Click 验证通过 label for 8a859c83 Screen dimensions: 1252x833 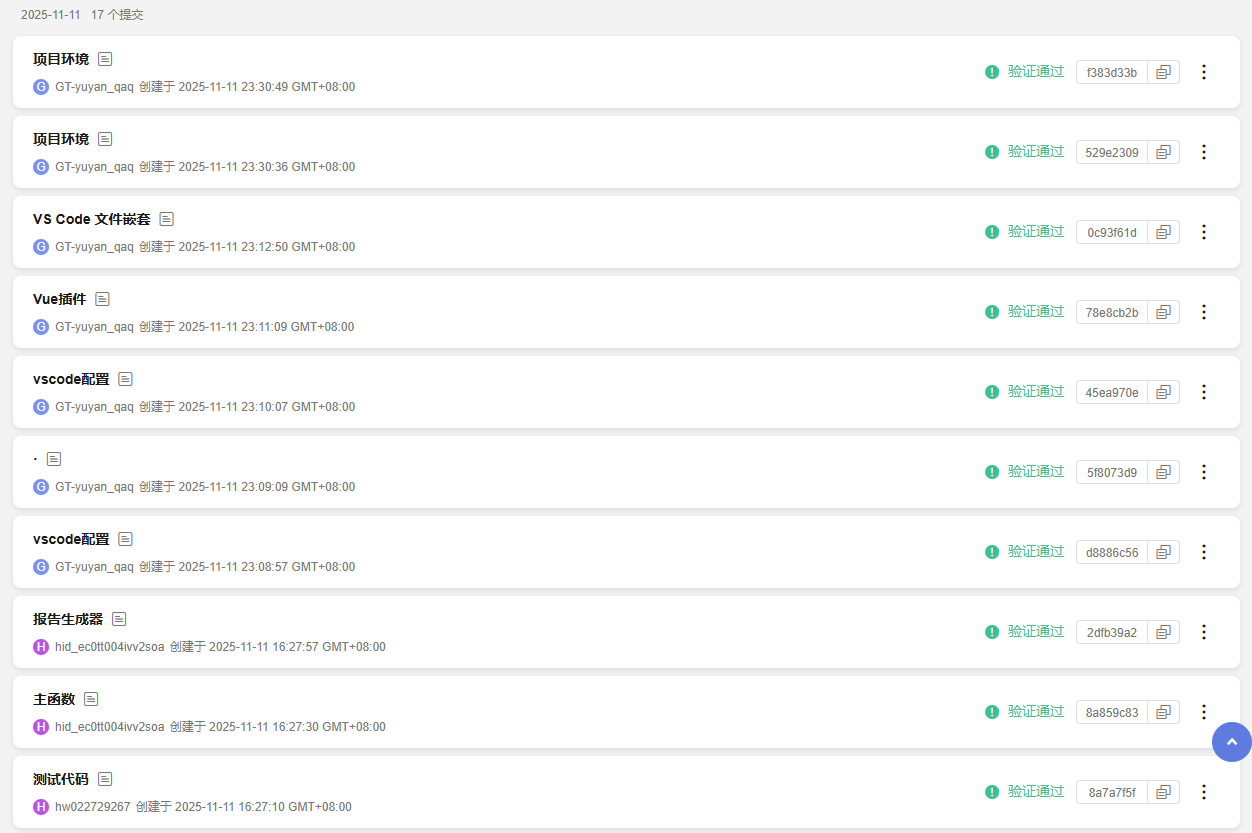1036,712
